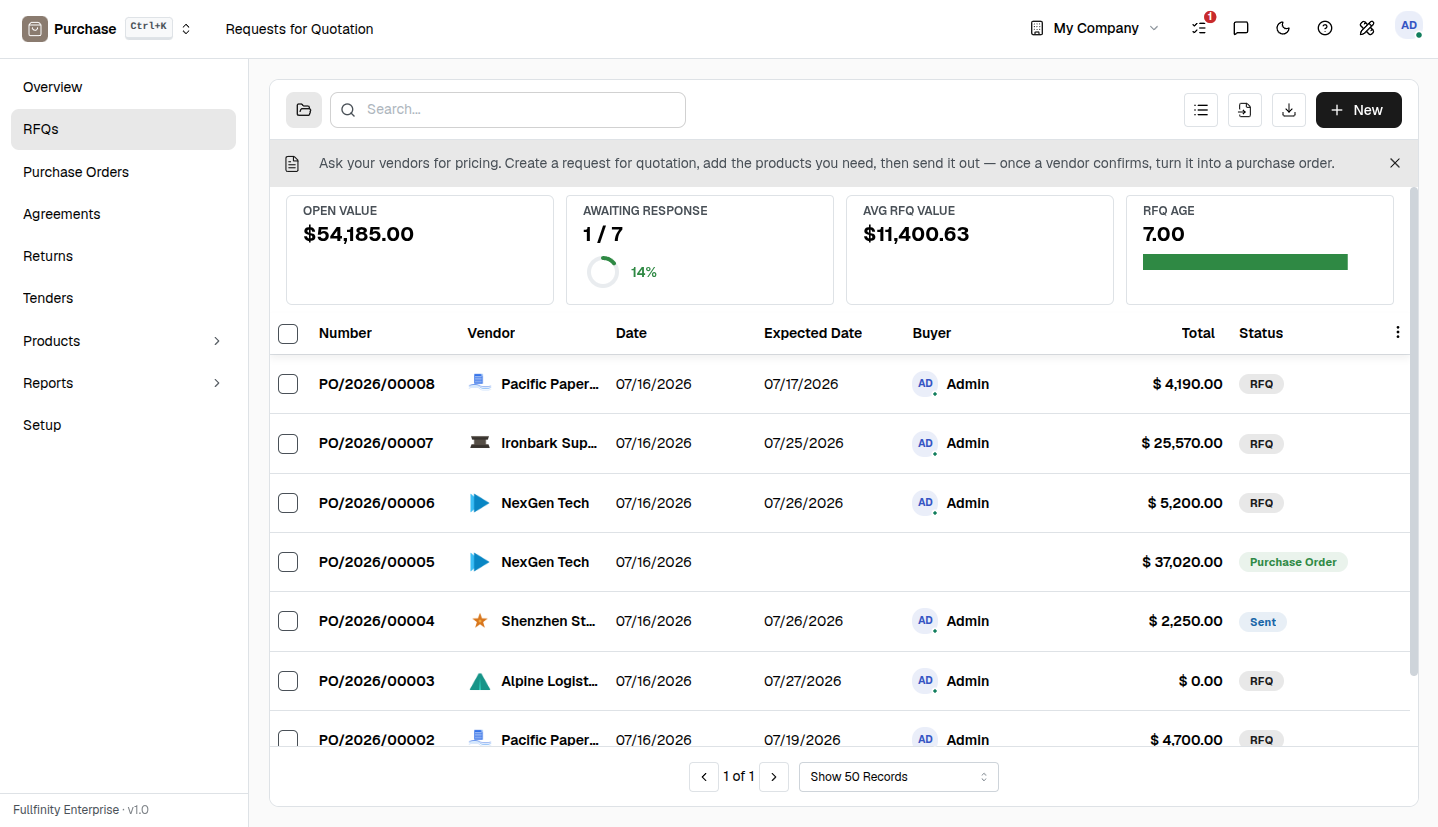Expand the Reports submenu chevron

(217, 383)
